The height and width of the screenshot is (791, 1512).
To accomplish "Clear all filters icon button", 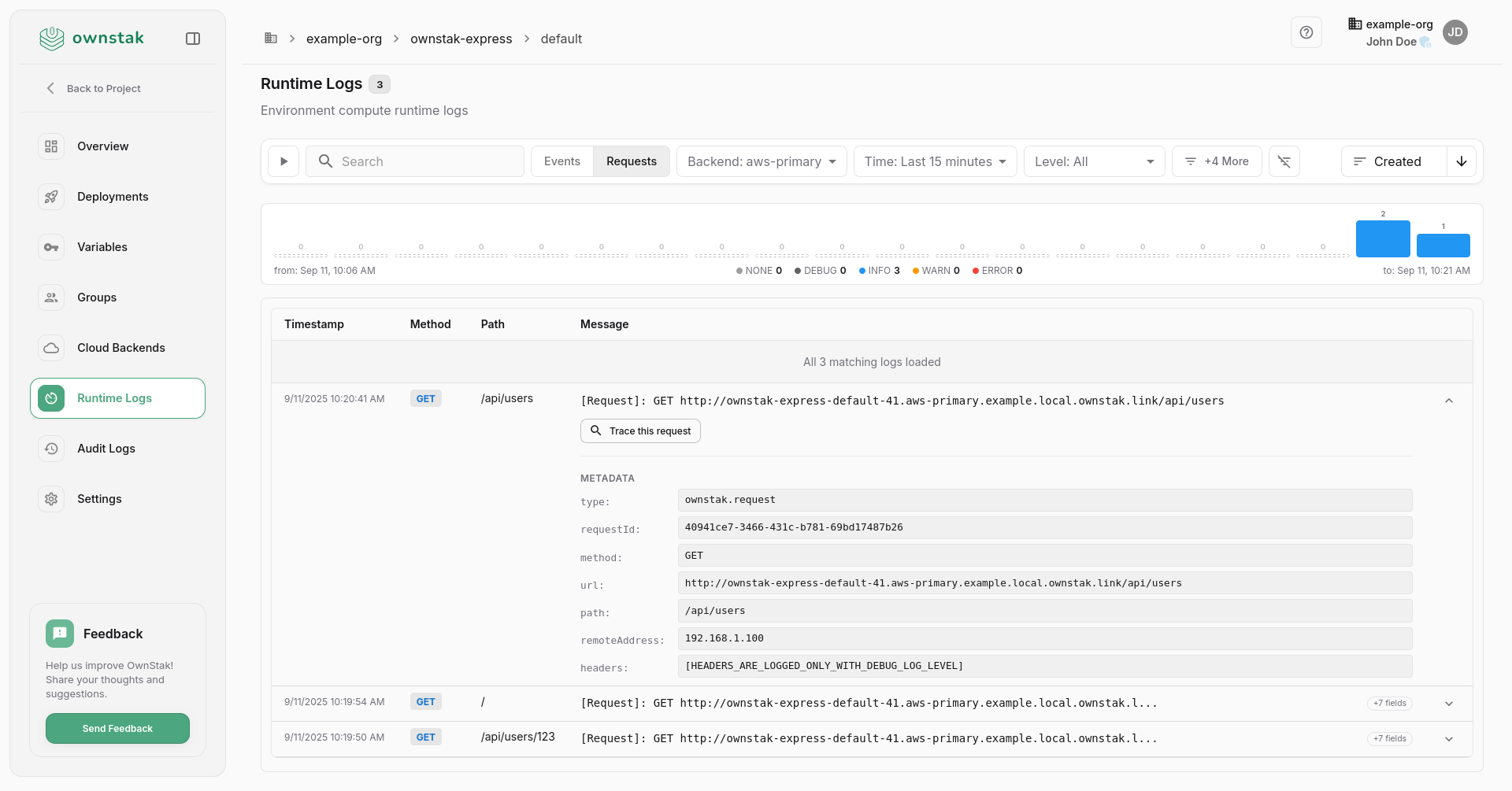I will tap(1284, 161).
